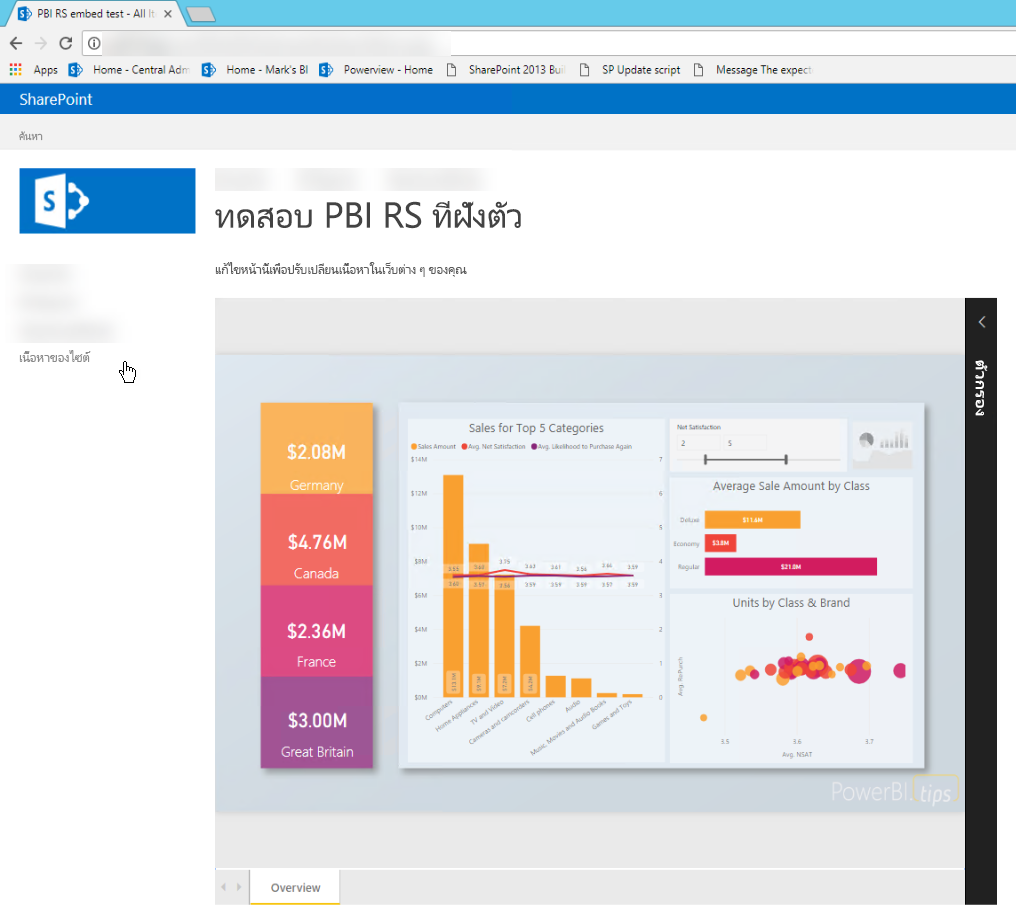Image resolution: width=1016 pixels, height=916 pixels.
Task: Click the SharePoint favicon beside Powerview - Home
Action: (326, 69)
